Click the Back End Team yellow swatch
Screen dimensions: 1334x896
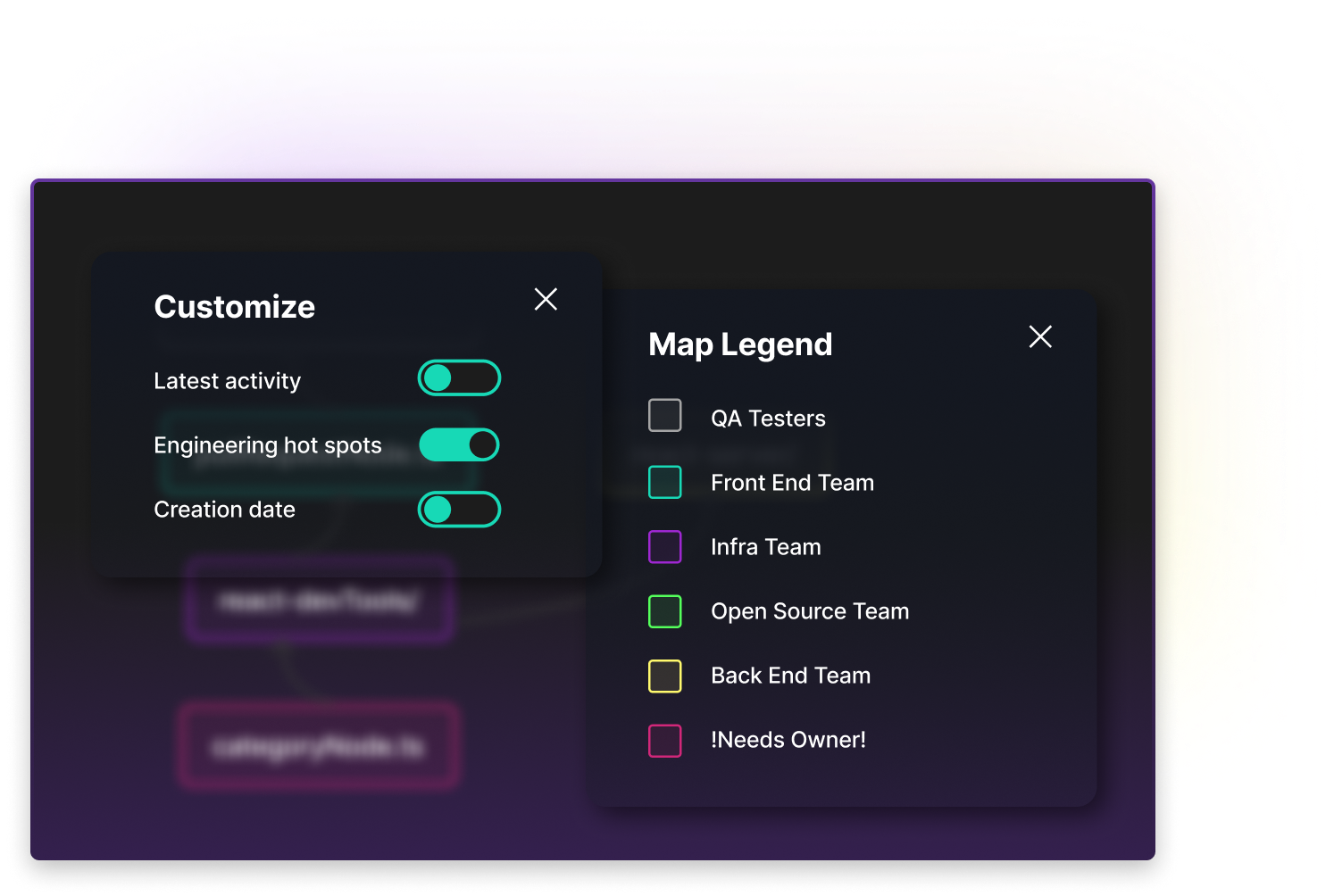[664, 676]
